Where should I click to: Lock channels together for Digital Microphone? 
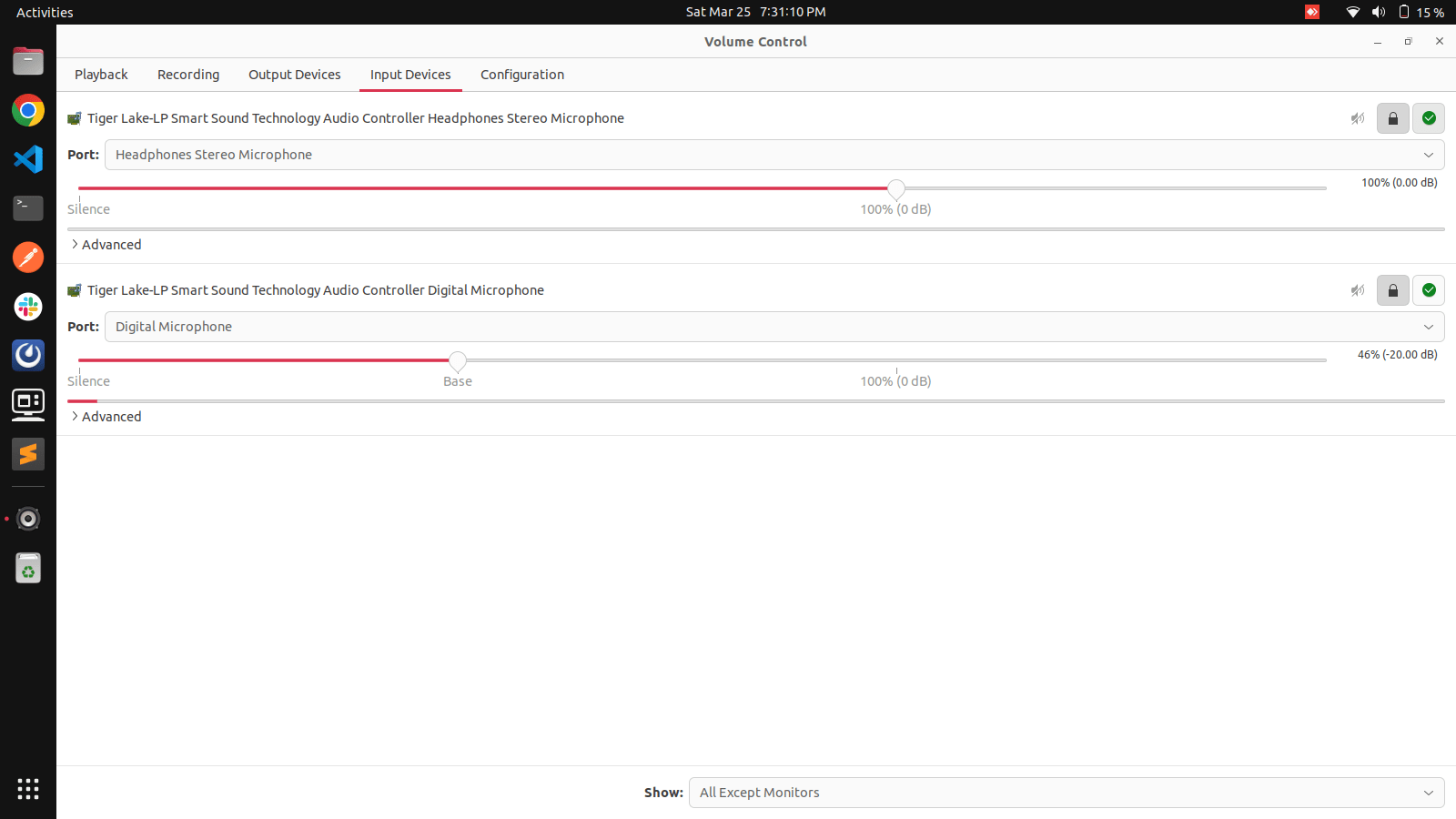click(x=1392, y=290)
